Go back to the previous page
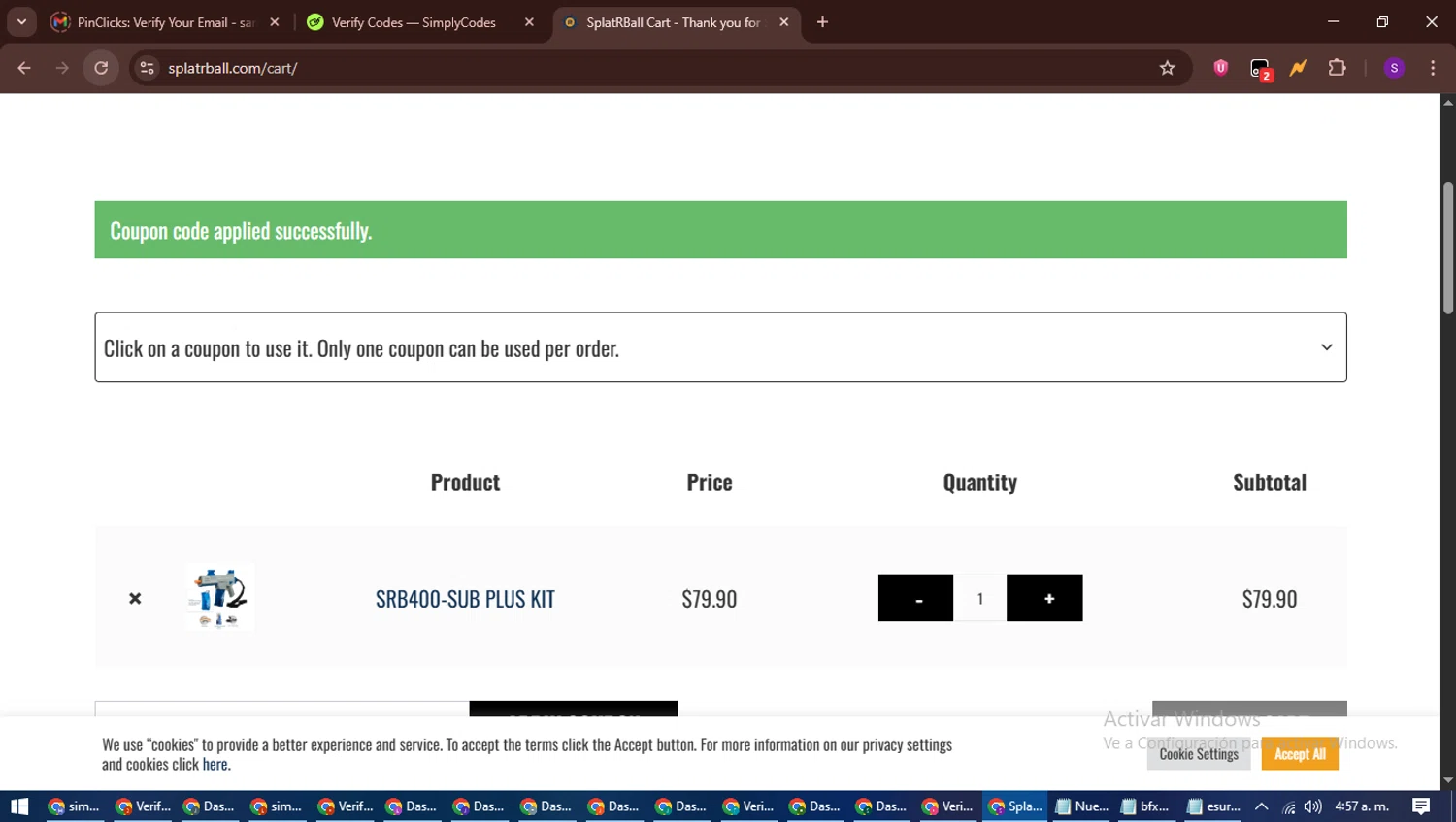This screenshot has height=822, width=1456. pos(24,68)
